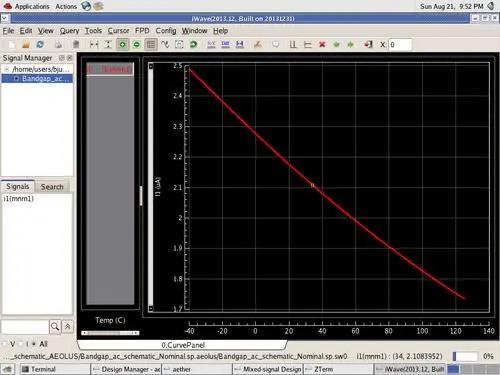The height and width of the screenshot is (375, 500).
Task: Click the double-chevron collapse button beside search
Action: 68,327
